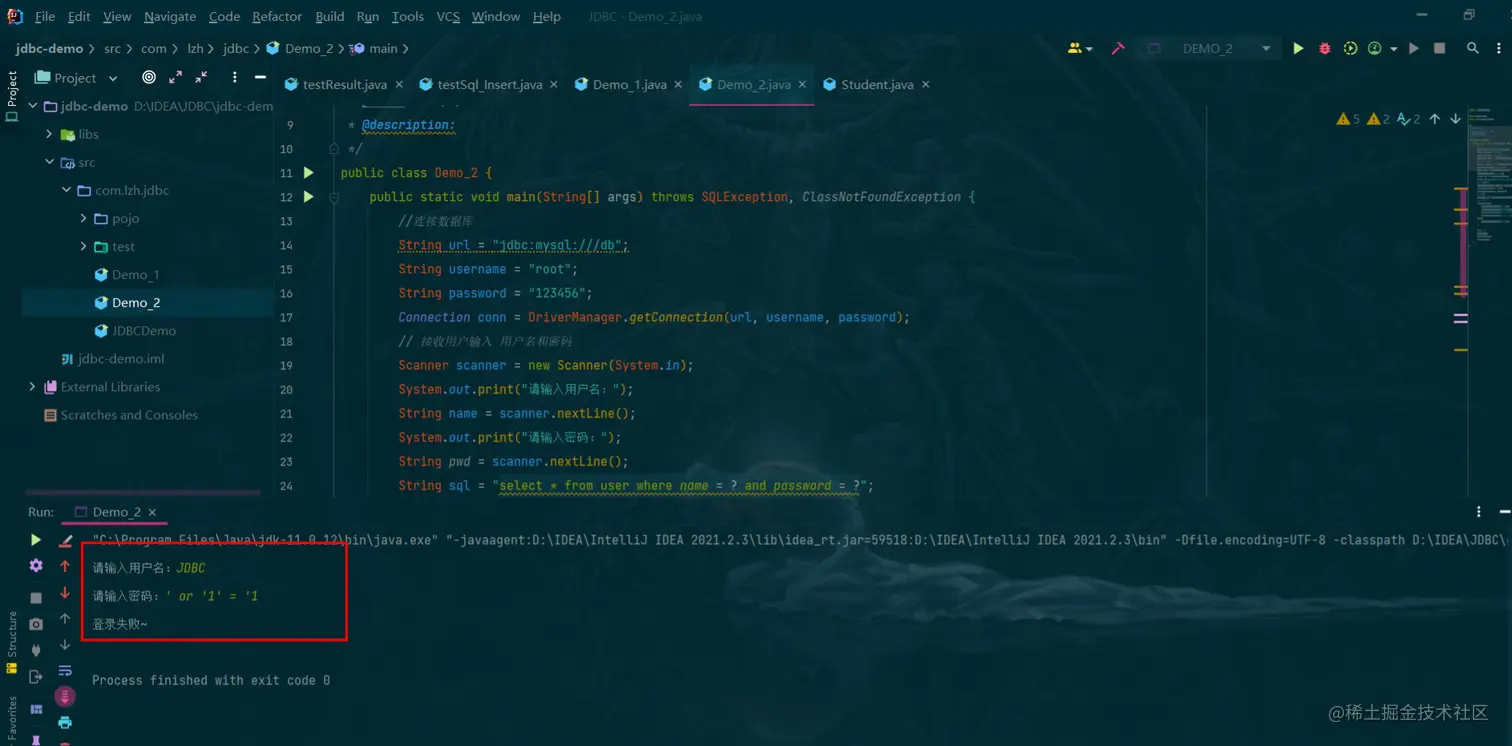This screenshot has height=746, width=1512.
Task: Go to next highlighted error arrow
Action: point(1455,119)
